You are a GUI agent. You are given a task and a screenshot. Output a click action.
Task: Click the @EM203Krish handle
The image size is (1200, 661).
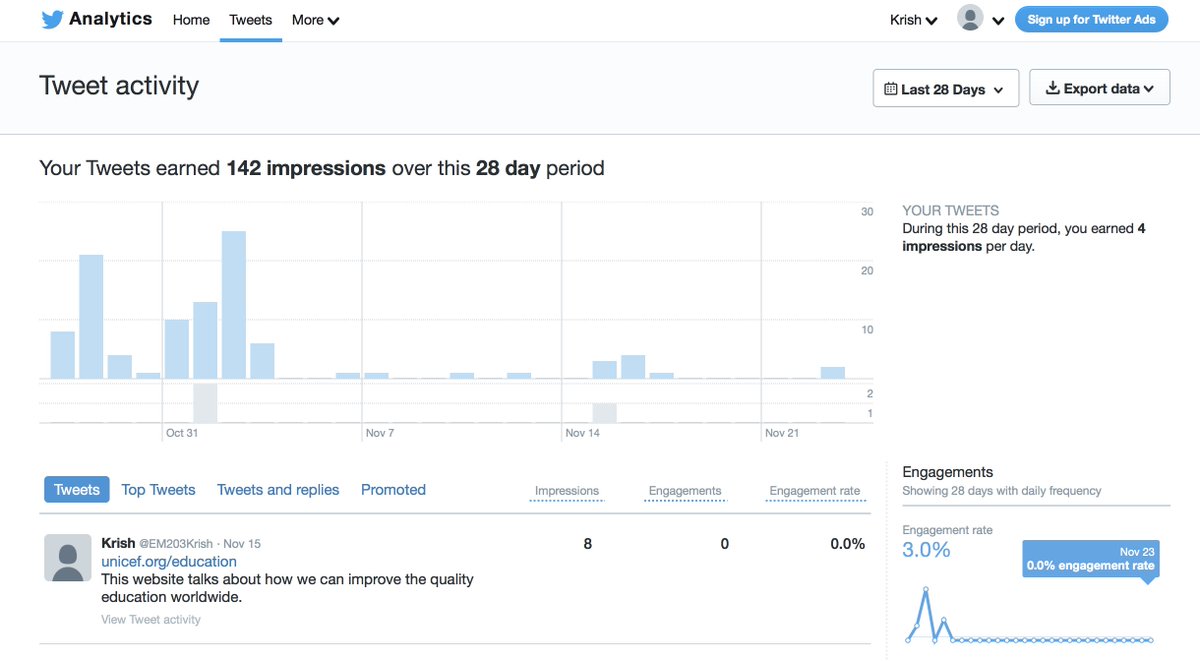(176, 544)
